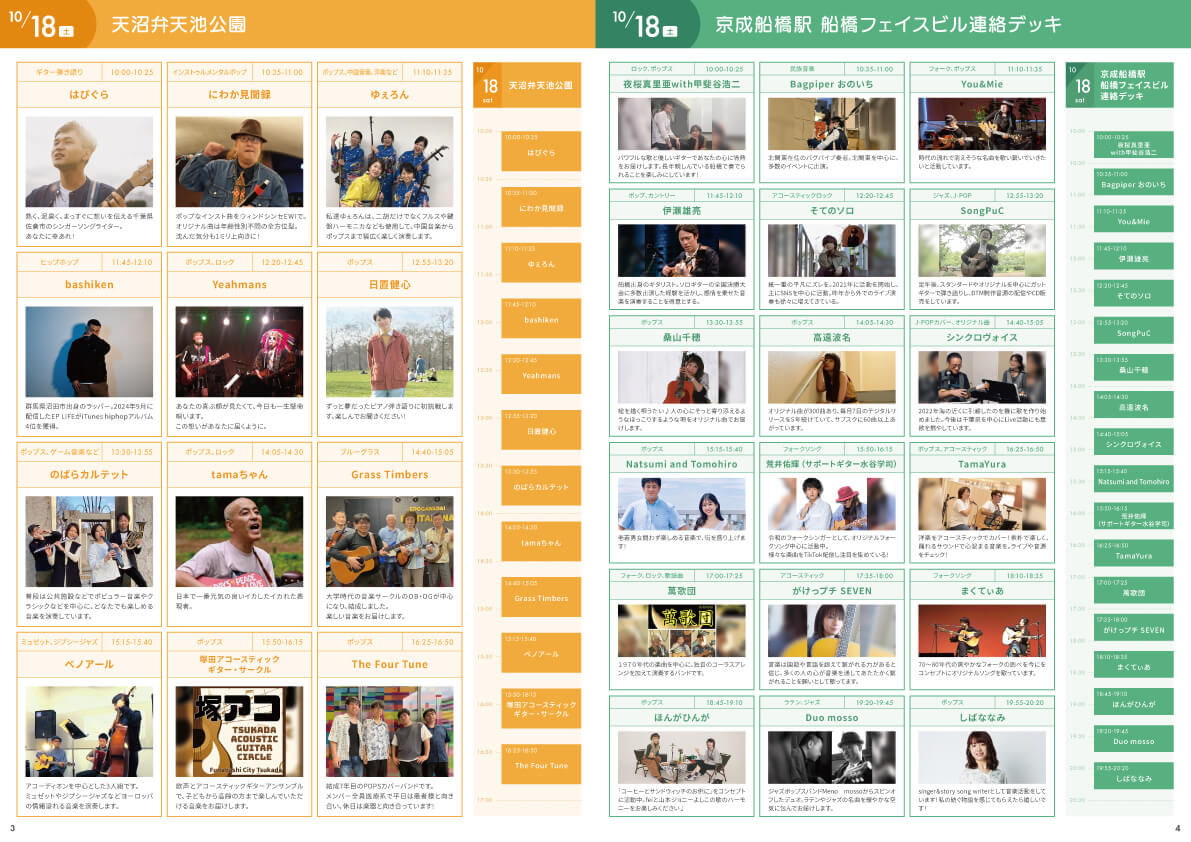Click the はびぐら performer photo
The image size is (1191, 842).
click(89, 161)
